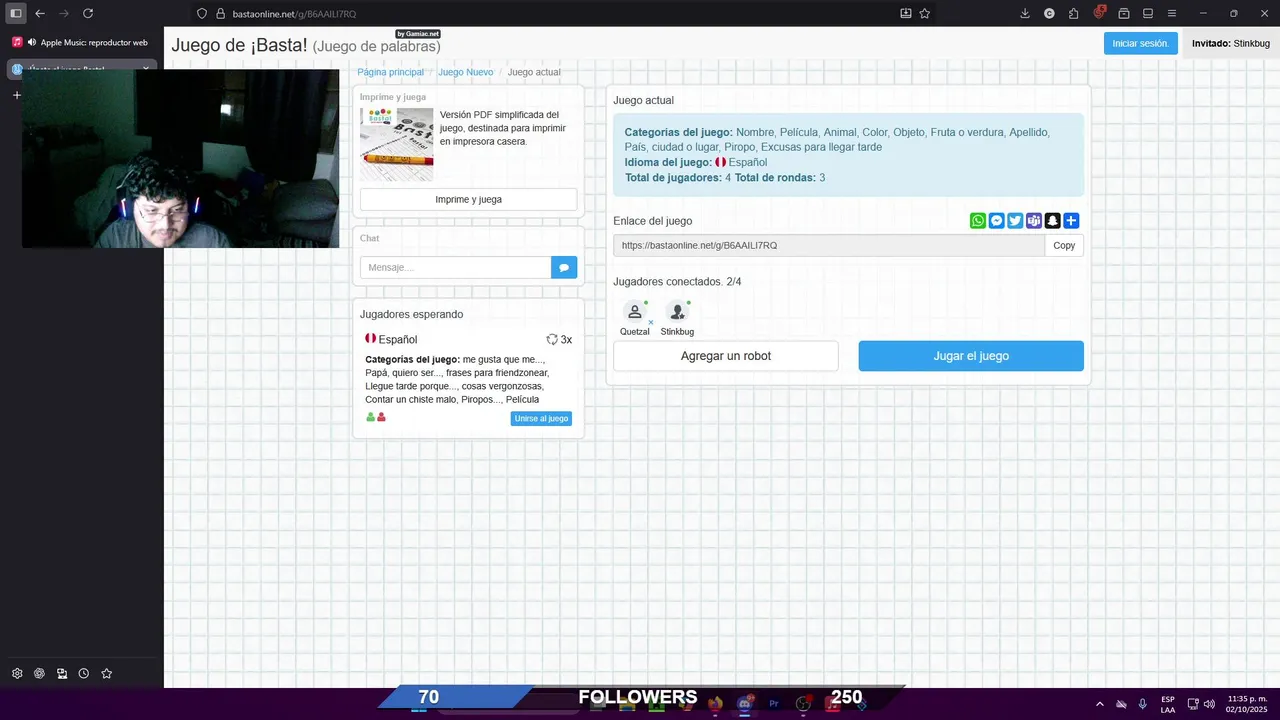This screenshot has height=720, width=1280.
Task: Copy the game link with Copy button
Action: point(1064,245)
